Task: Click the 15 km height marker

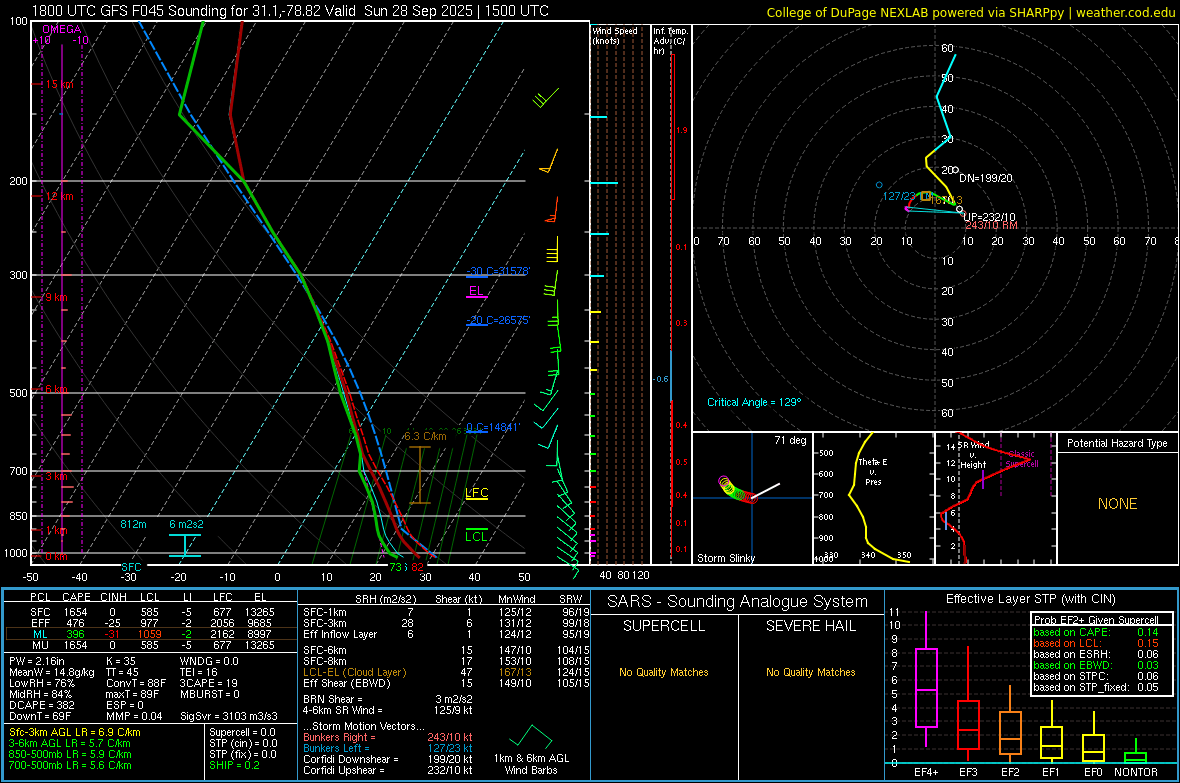Action: point(59,84)
